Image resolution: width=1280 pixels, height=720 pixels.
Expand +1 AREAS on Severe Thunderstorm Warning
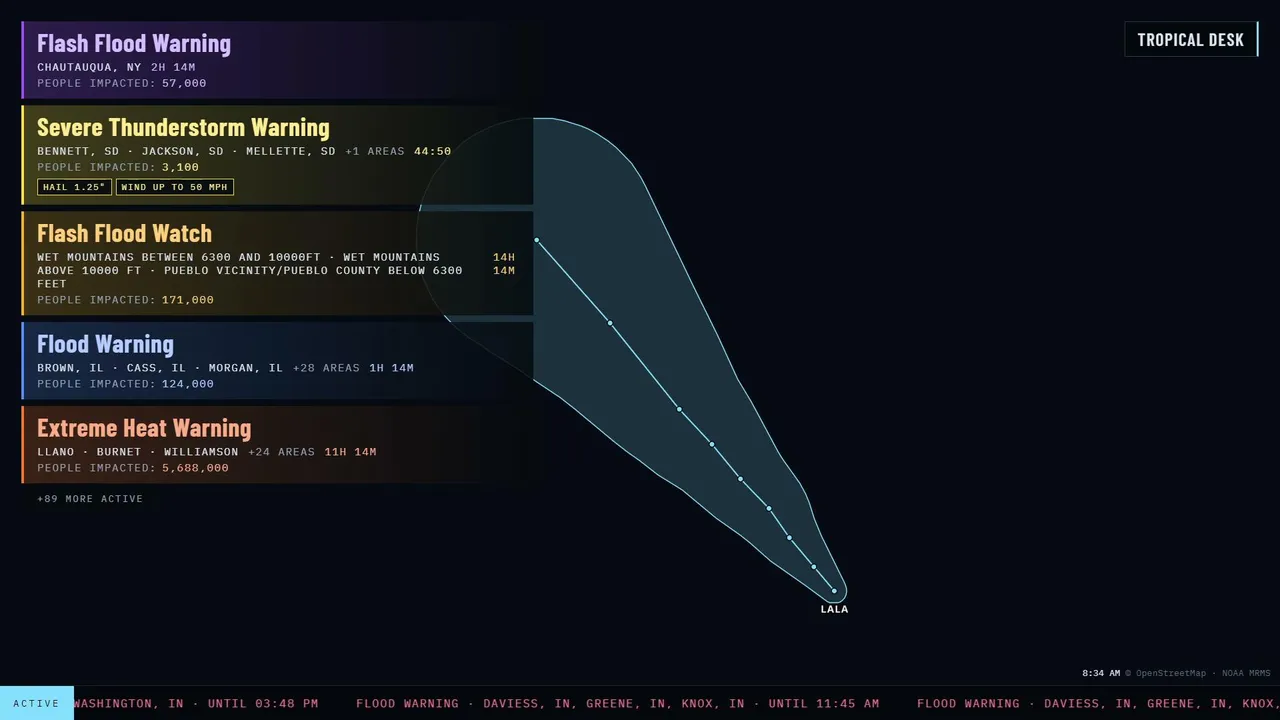[x=375, y=152]
